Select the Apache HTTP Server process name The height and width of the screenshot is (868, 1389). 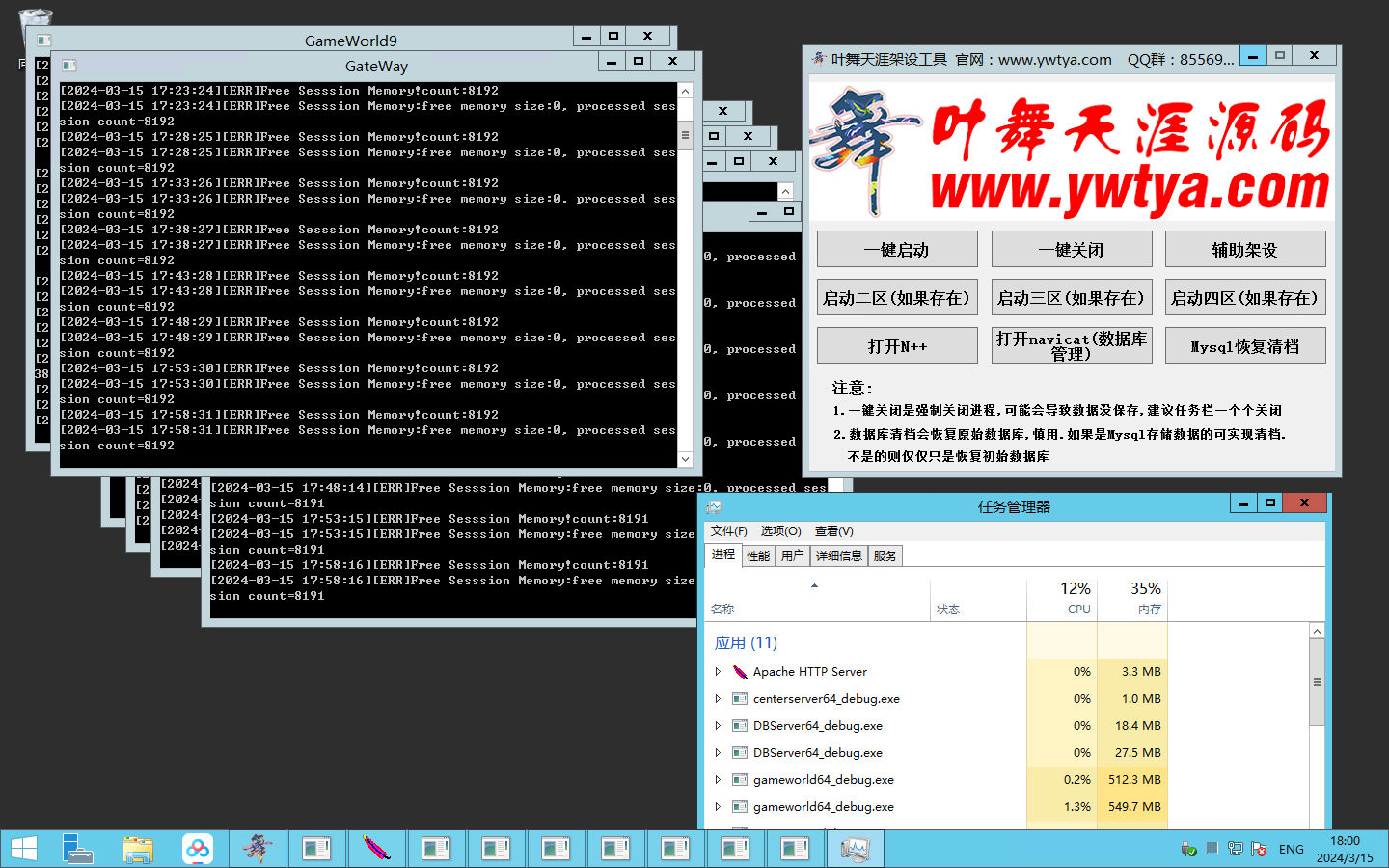[x=809, y=672]
